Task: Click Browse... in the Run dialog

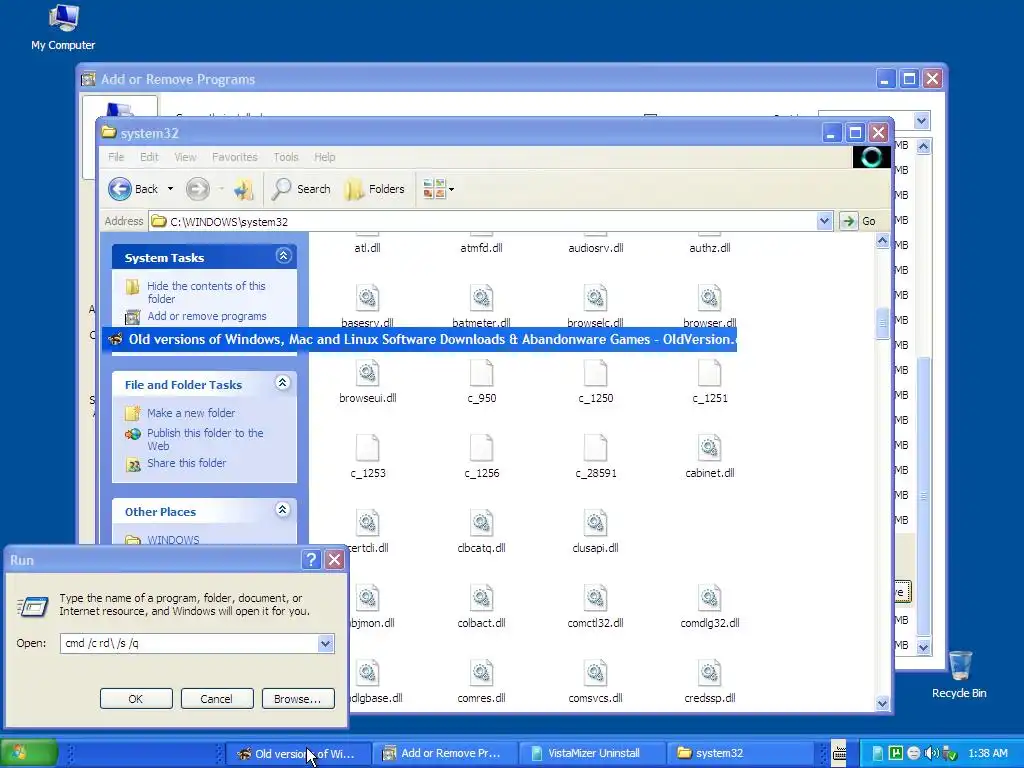Action: (298, 699)
